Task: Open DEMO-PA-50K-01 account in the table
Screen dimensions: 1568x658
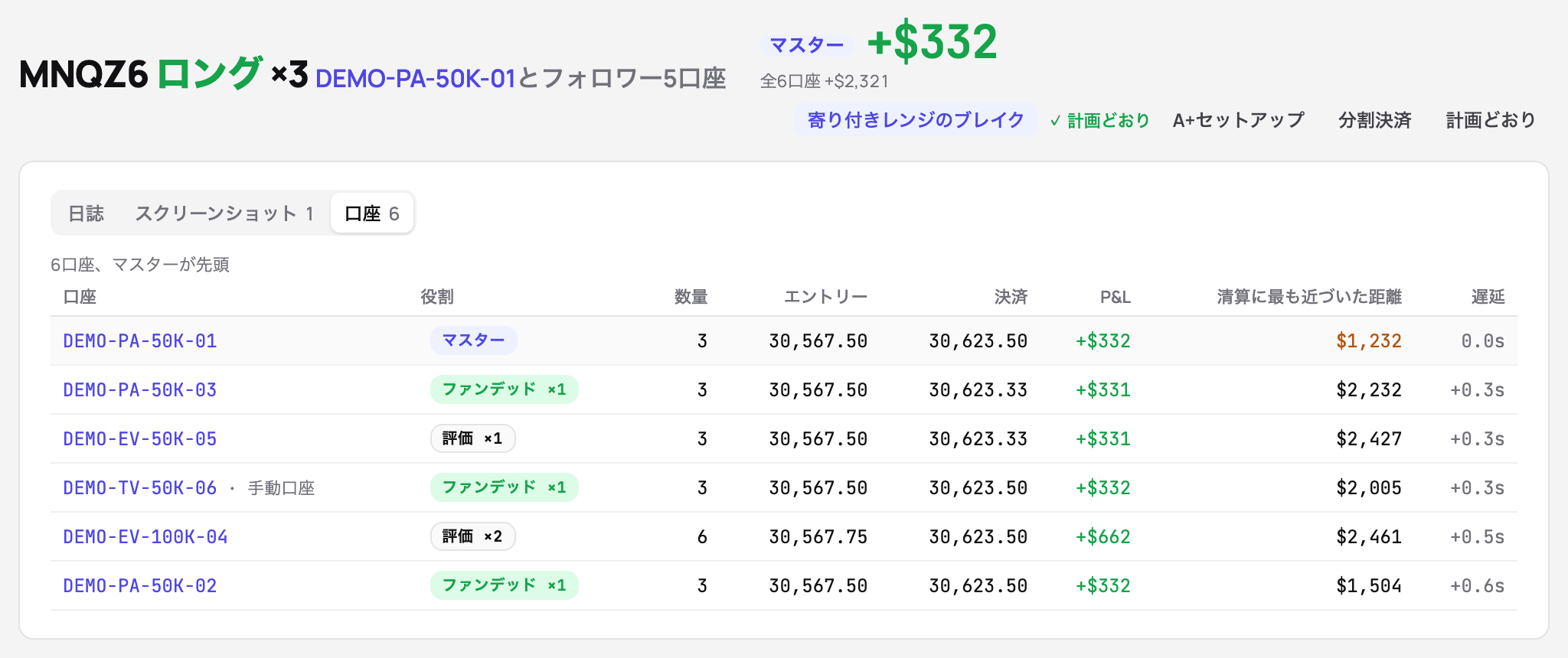Action: pyautogui.click(x=140, y=341)
